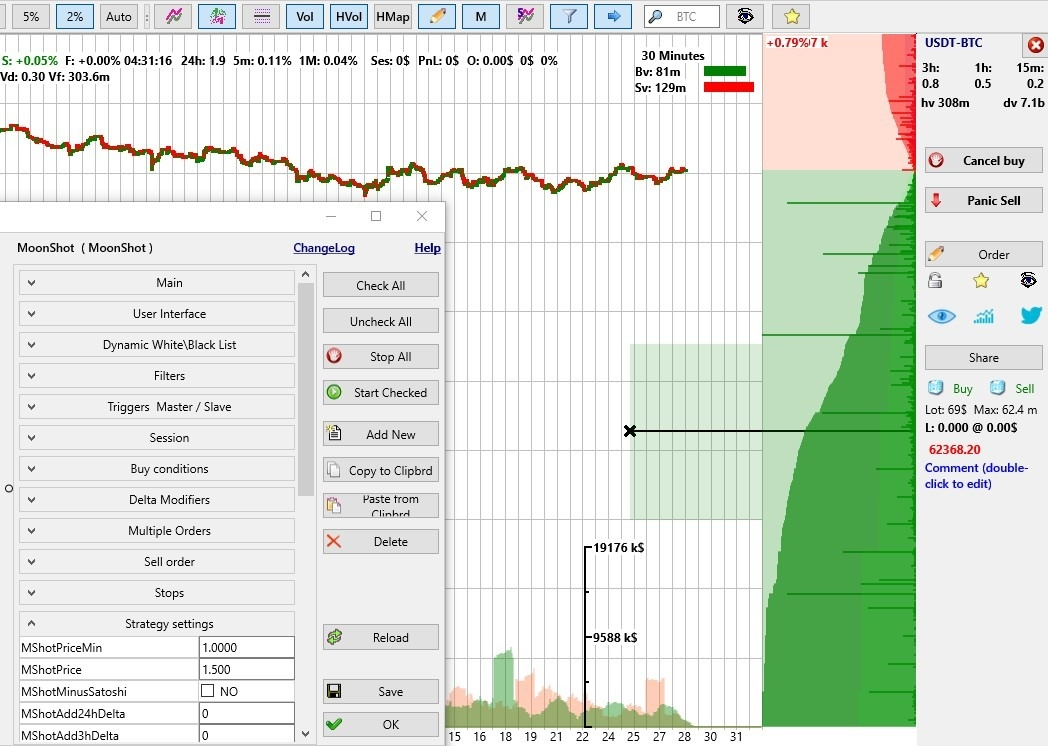
Task: Toggle the HMap toolbar button
Action: 393,17
